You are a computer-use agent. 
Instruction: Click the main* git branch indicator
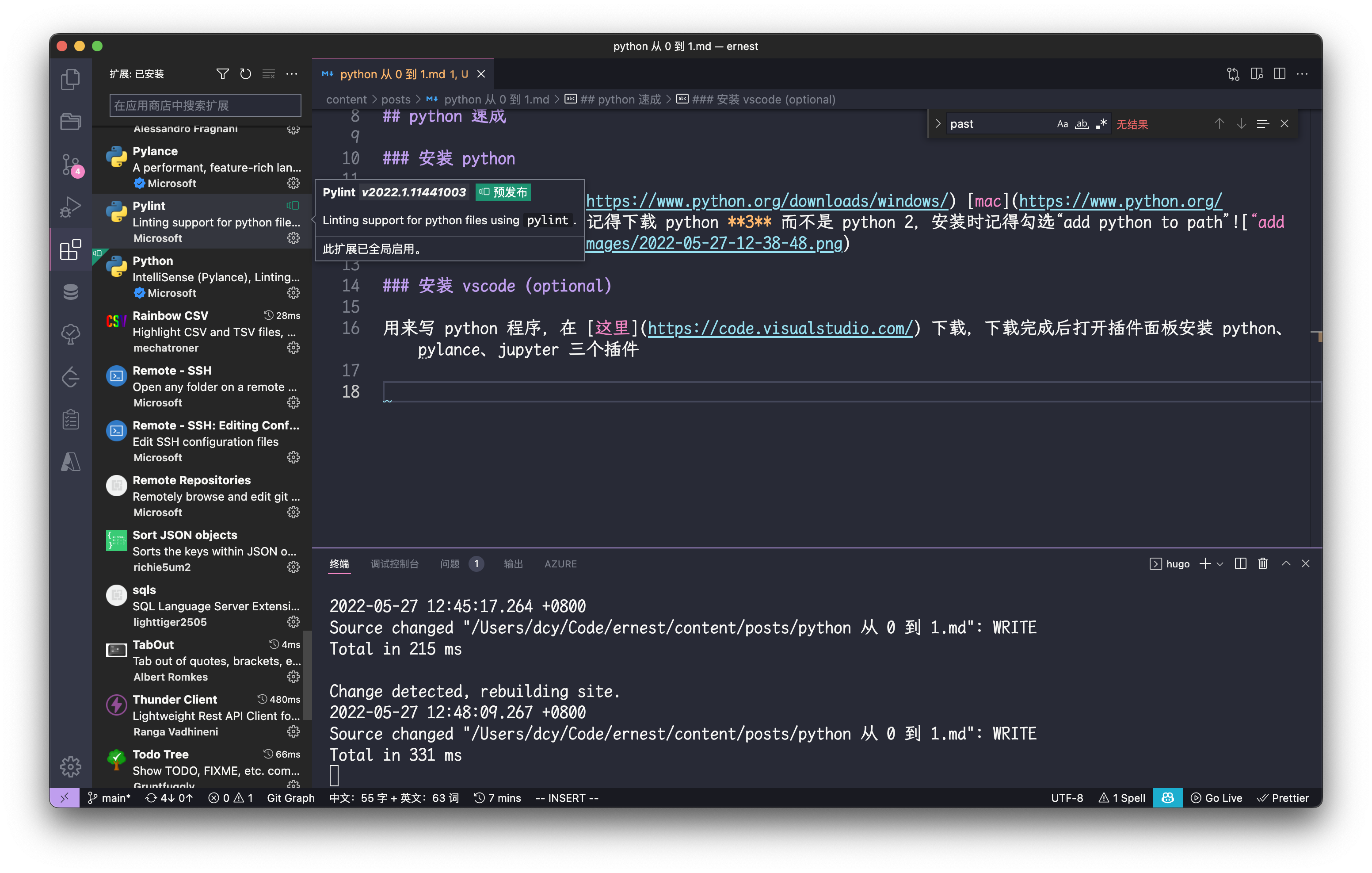(109, 798)
